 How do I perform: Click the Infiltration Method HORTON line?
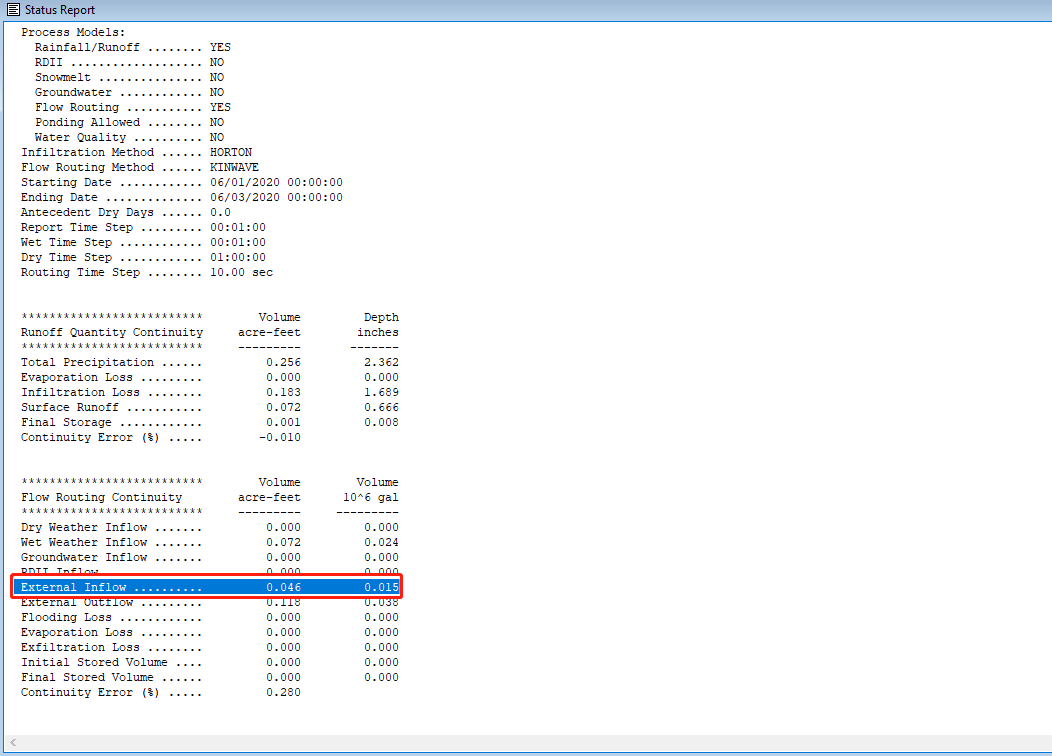[x=130, y=152]
